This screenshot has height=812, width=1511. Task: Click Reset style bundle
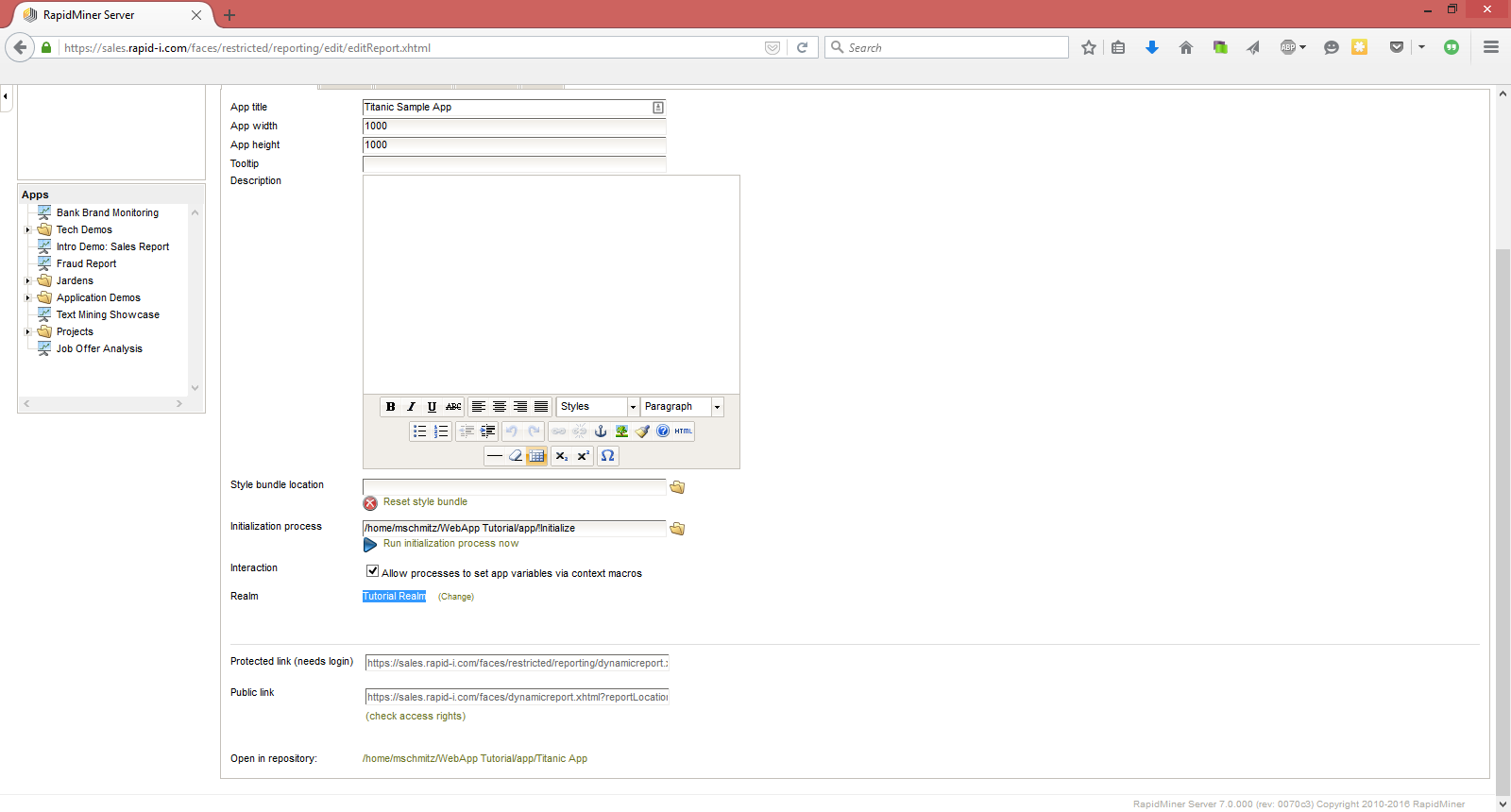coord(424,502)
